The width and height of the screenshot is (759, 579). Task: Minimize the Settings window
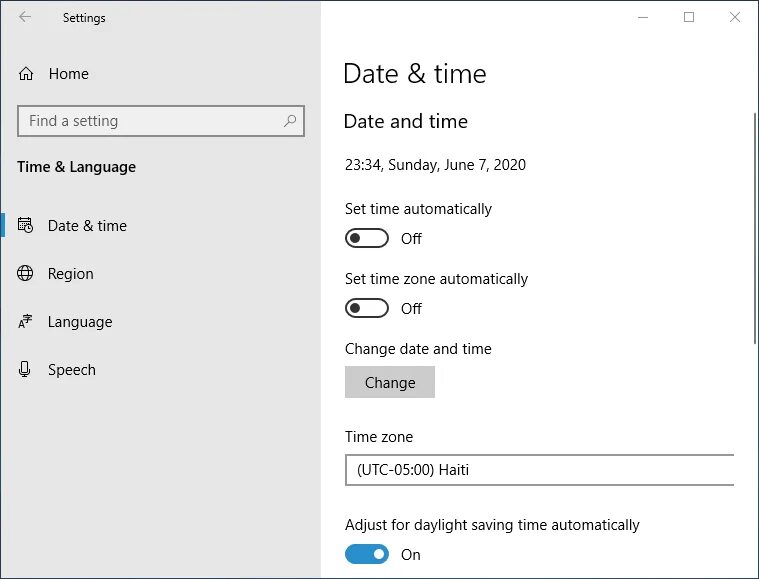[643, 17]
